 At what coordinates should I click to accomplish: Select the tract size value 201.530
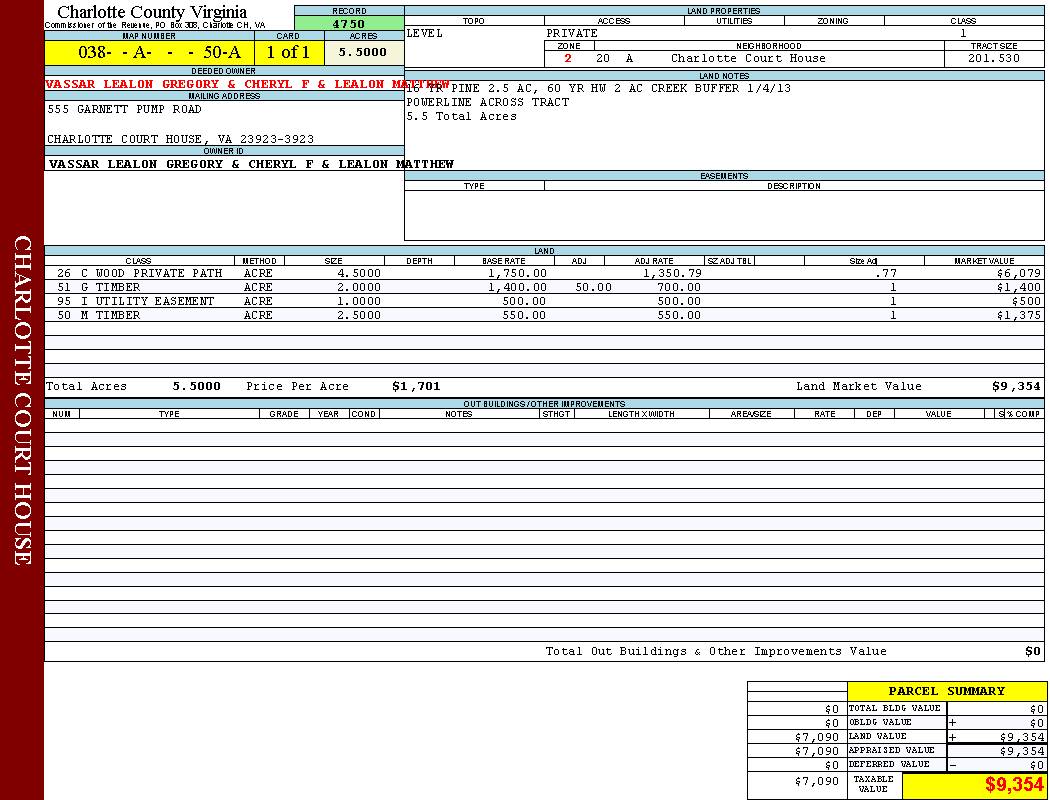point(993,59)
